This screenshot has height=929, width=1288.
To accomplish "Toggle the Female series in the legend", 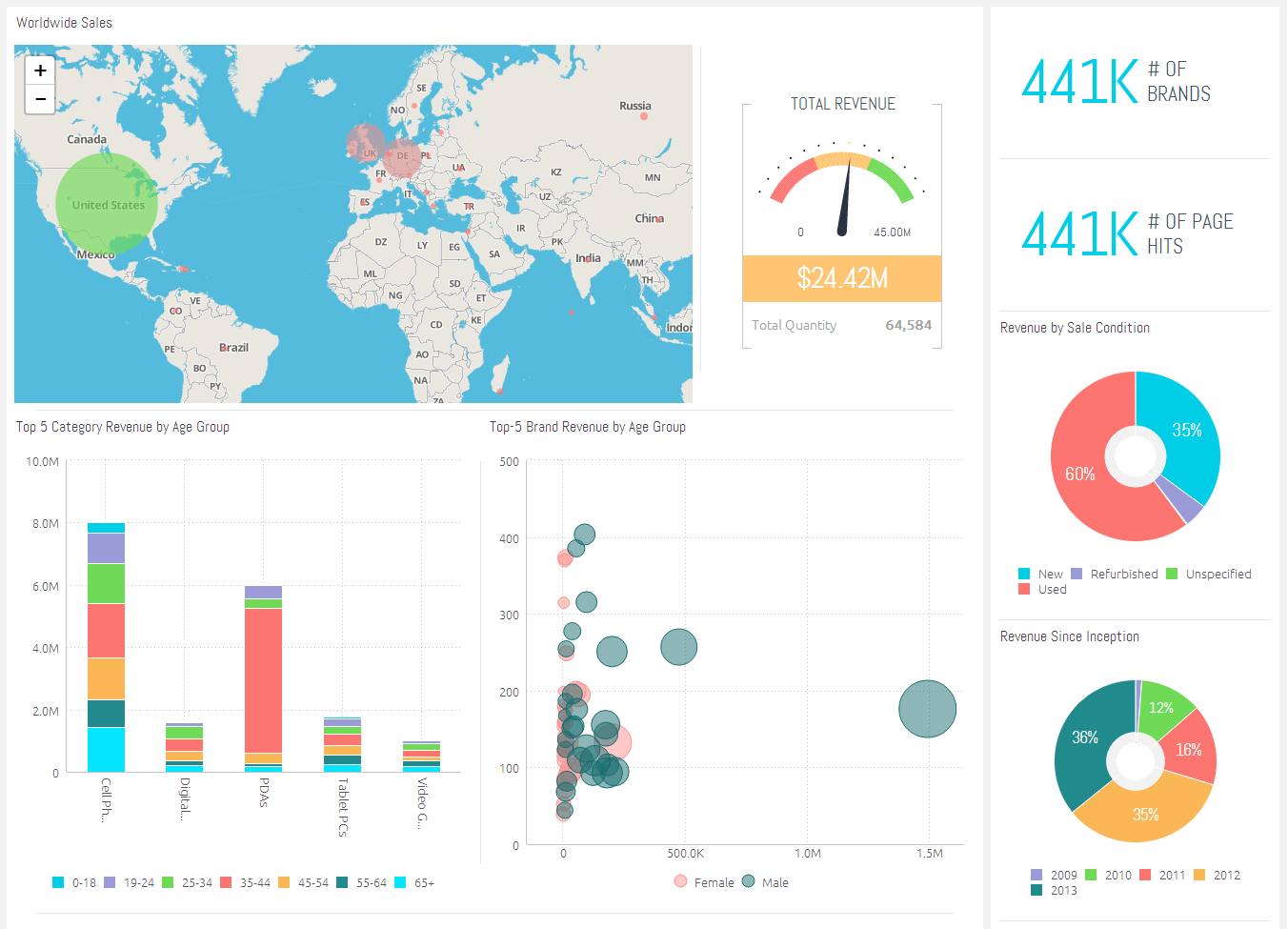I will tap(704, 881).
